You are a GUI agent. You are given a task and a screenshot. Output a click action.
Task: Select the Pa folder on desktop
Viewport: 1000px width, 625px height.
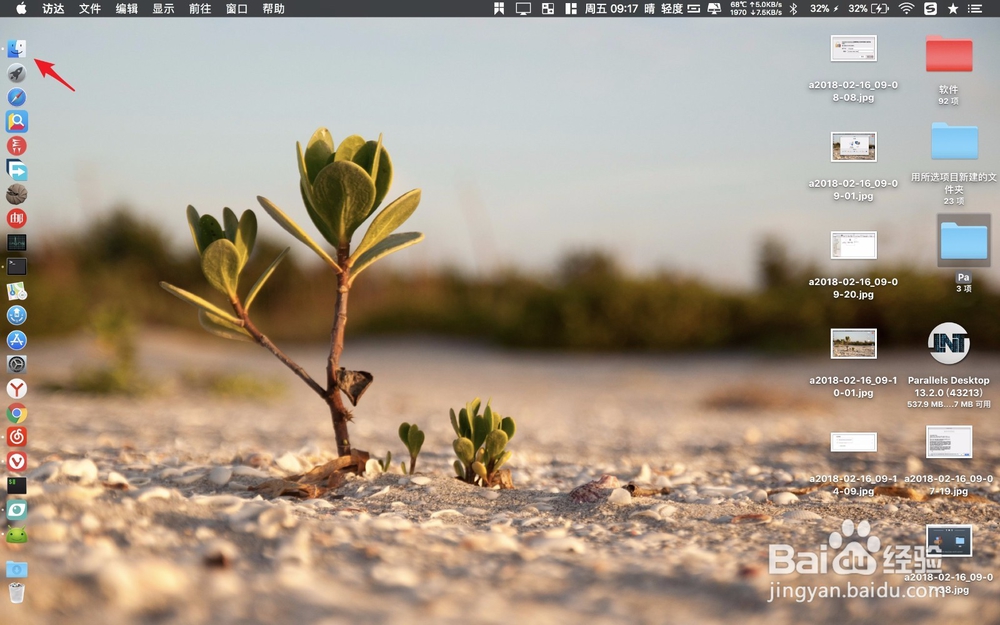pos(964,240)
